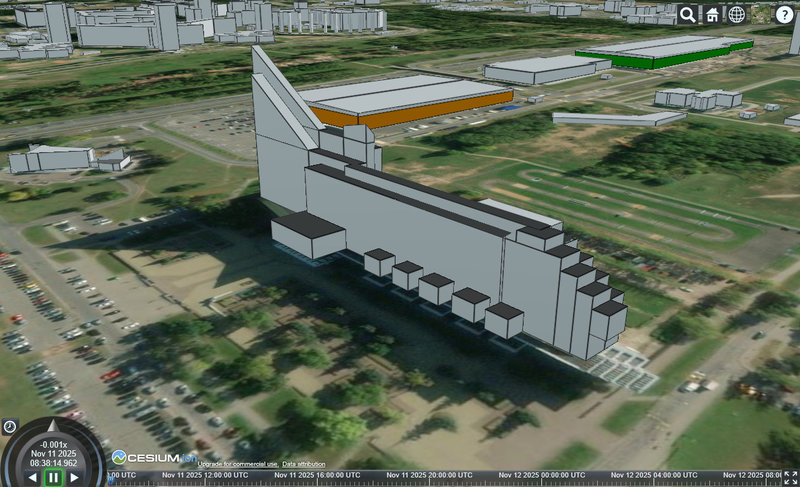Click the animation speed shuttle ring pointer
This screenshot has height=487, width=800.
pos(53,425)
